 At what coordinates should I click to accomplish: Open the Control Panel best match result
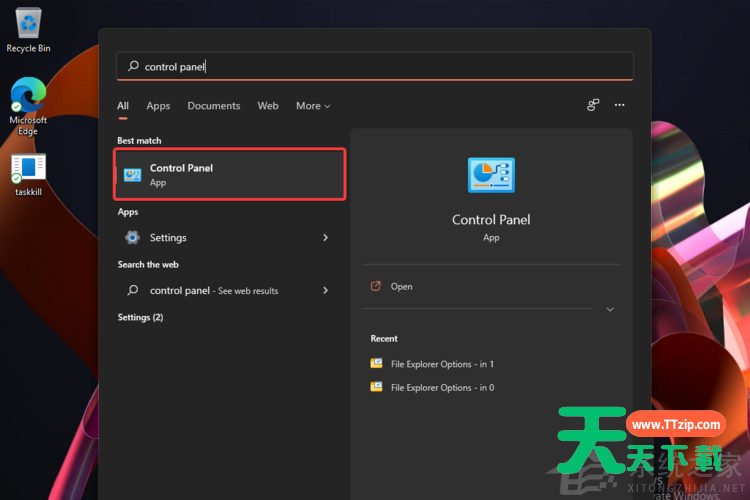coord(230,175)
